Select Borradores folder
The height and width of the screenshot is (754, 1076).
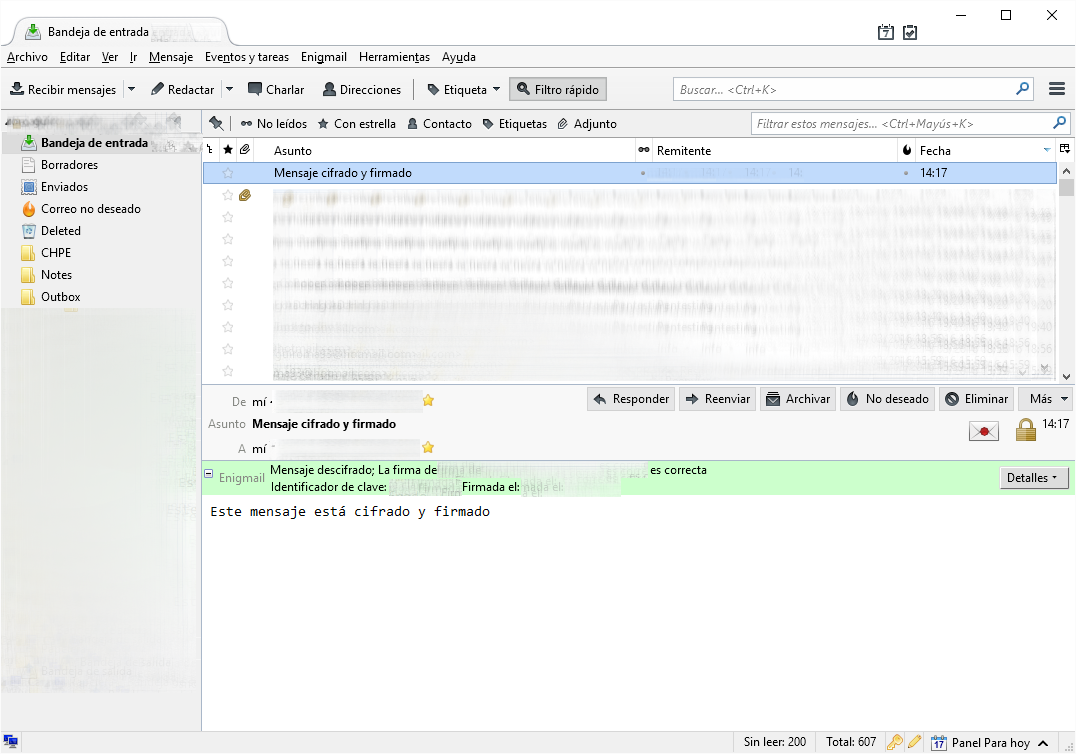point(69,165)
